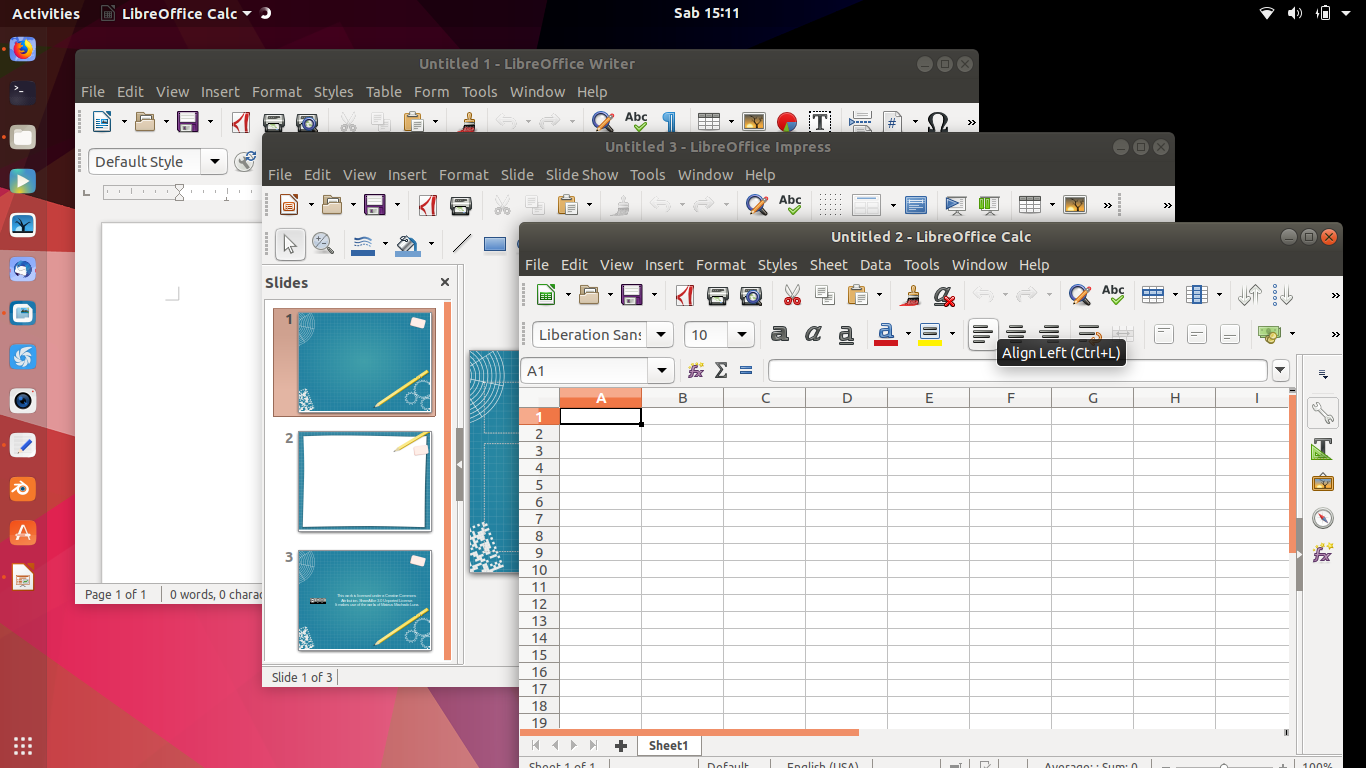Open the font color dropdown arrow in Calc
The width and height of the screenshot is (1366, 768).
pyautogui.click(x=908, y=334)
